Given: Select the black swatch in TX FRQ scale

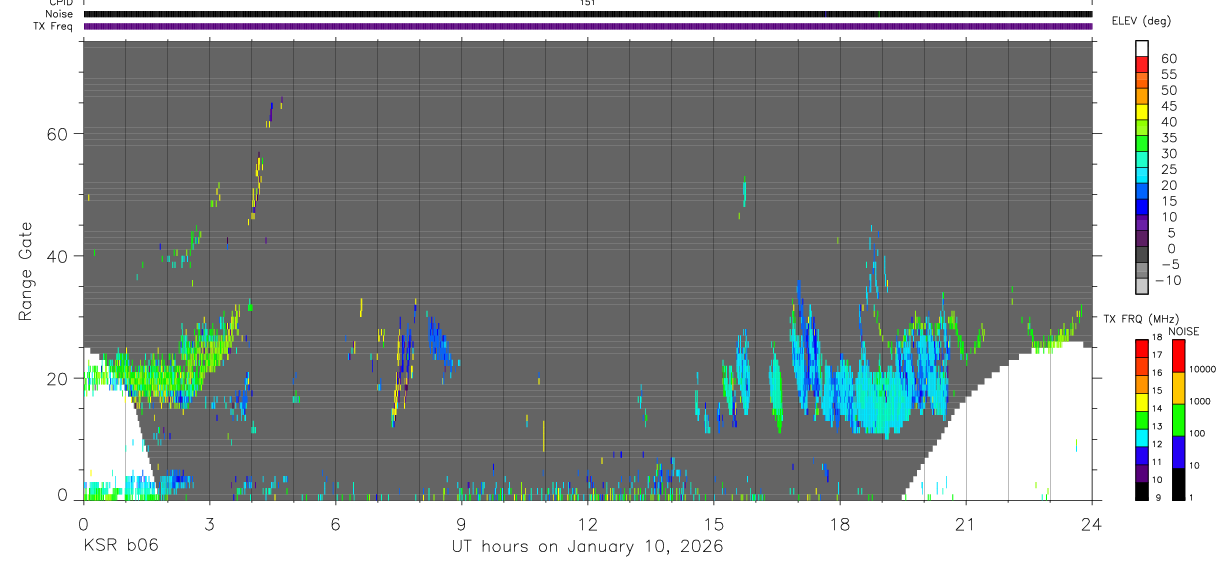Looking at the screenshot, I should pyautogui.click(x=1141, y=491).
